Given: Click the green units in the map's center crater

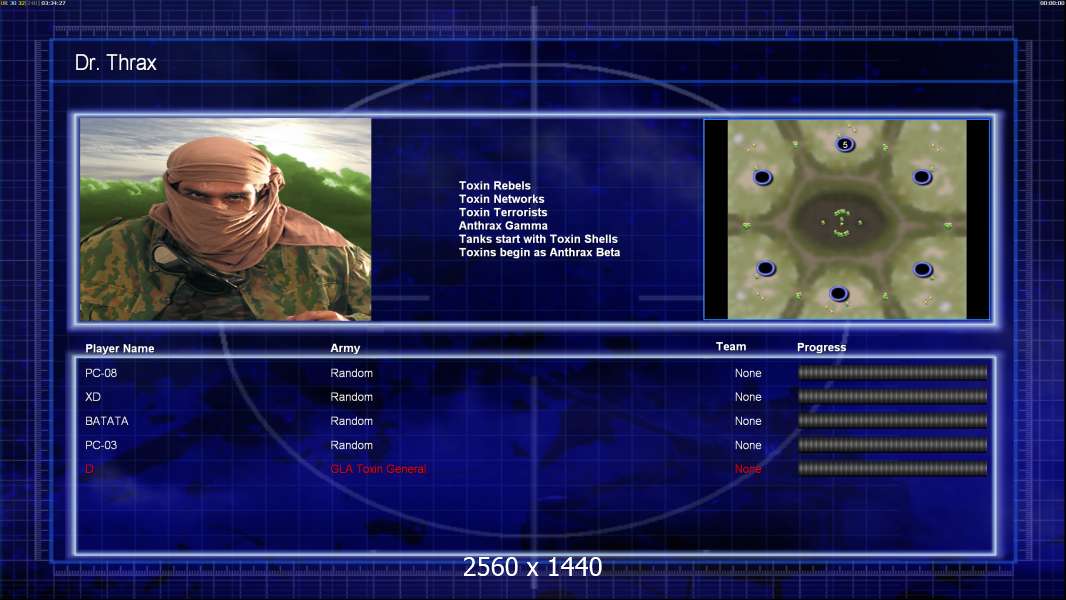Looking at the screenshot, I should tap(842, 223).
